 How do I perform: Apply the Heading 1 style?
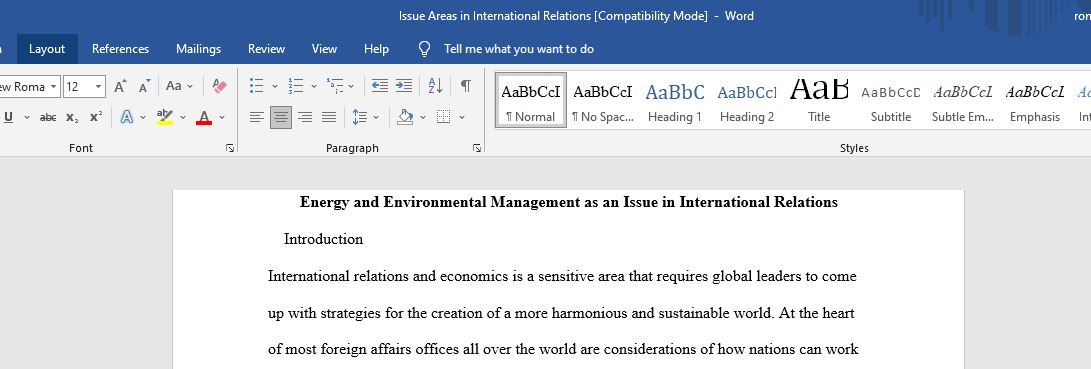(675, 100)
